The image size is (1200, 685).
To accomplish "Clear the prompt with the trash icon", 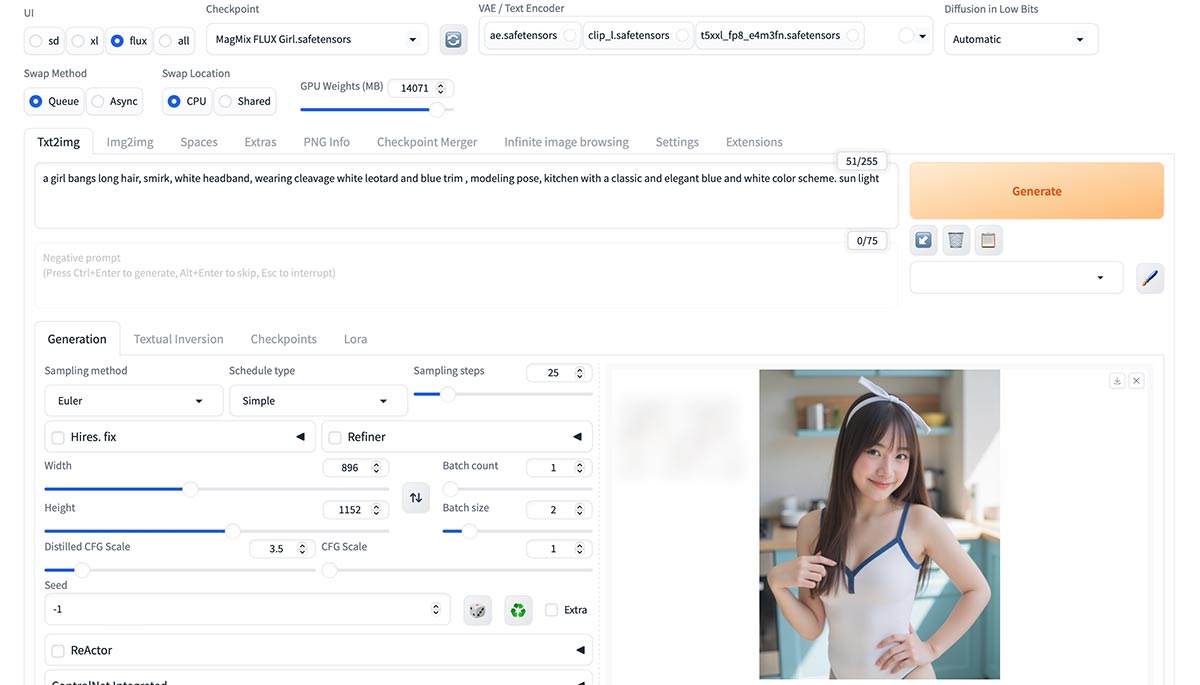I will 956,240.
